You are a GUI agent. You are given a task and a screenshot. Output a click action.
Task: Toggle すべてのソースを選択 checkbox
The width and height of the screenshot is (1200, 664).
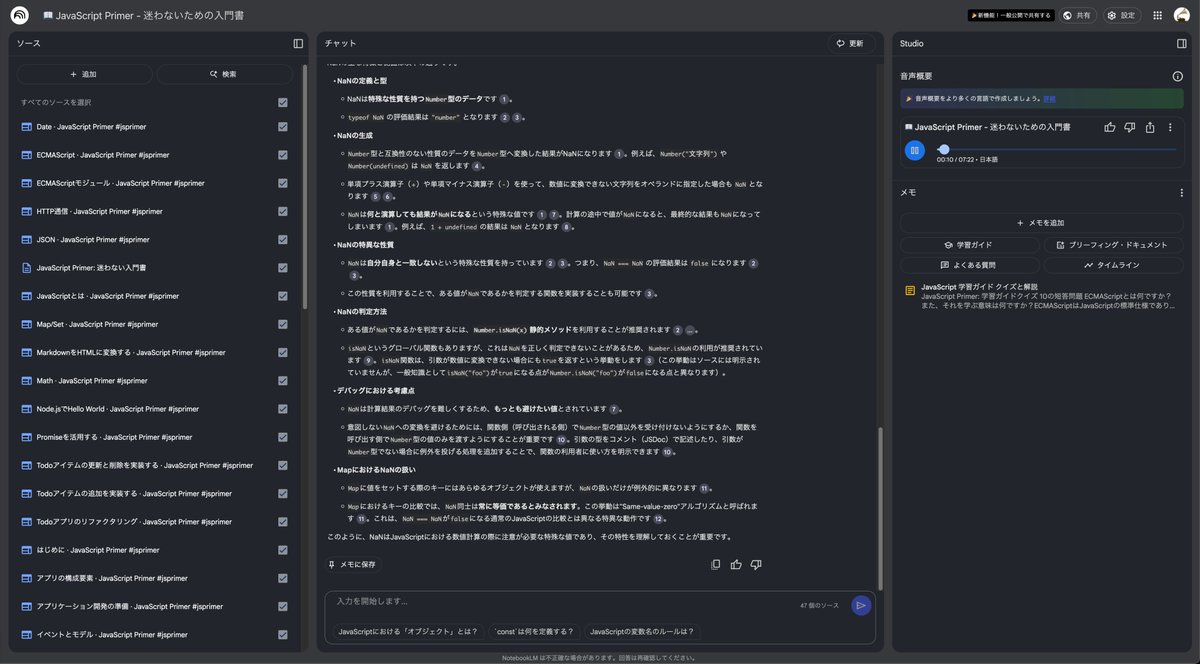283,102
